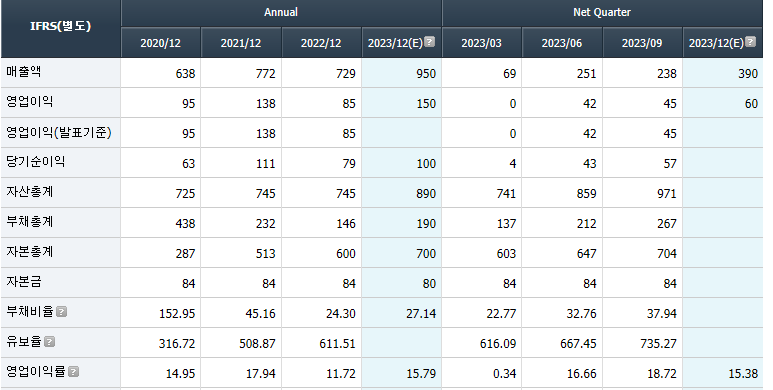This screenshot has width=773, height=390.
Task: Click 부채총계 value 232
Action: coord(266,224)
